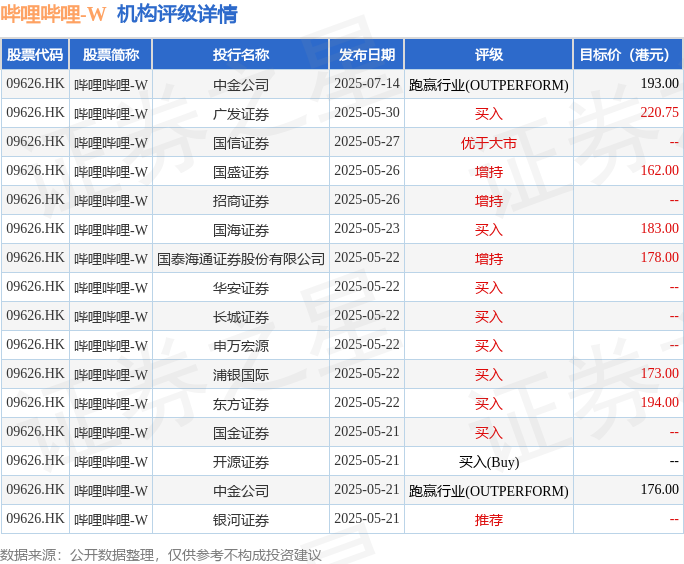Click target price 176.00

tap(660, 489)
